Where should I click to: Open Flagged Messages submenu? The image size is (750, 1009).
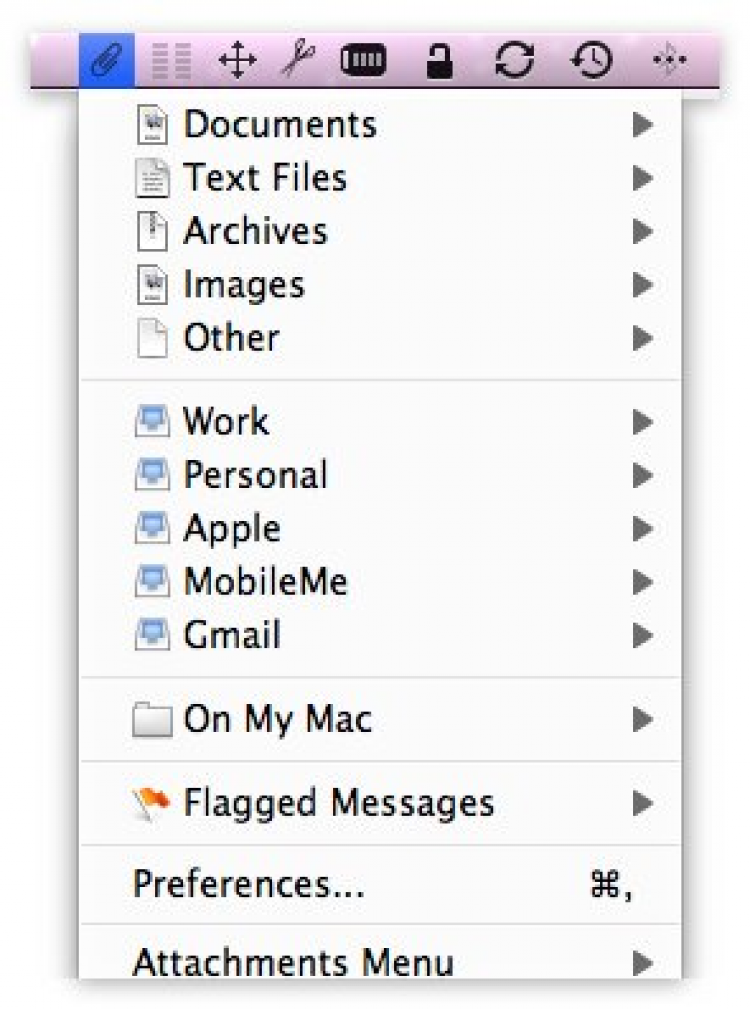[338, 803]
